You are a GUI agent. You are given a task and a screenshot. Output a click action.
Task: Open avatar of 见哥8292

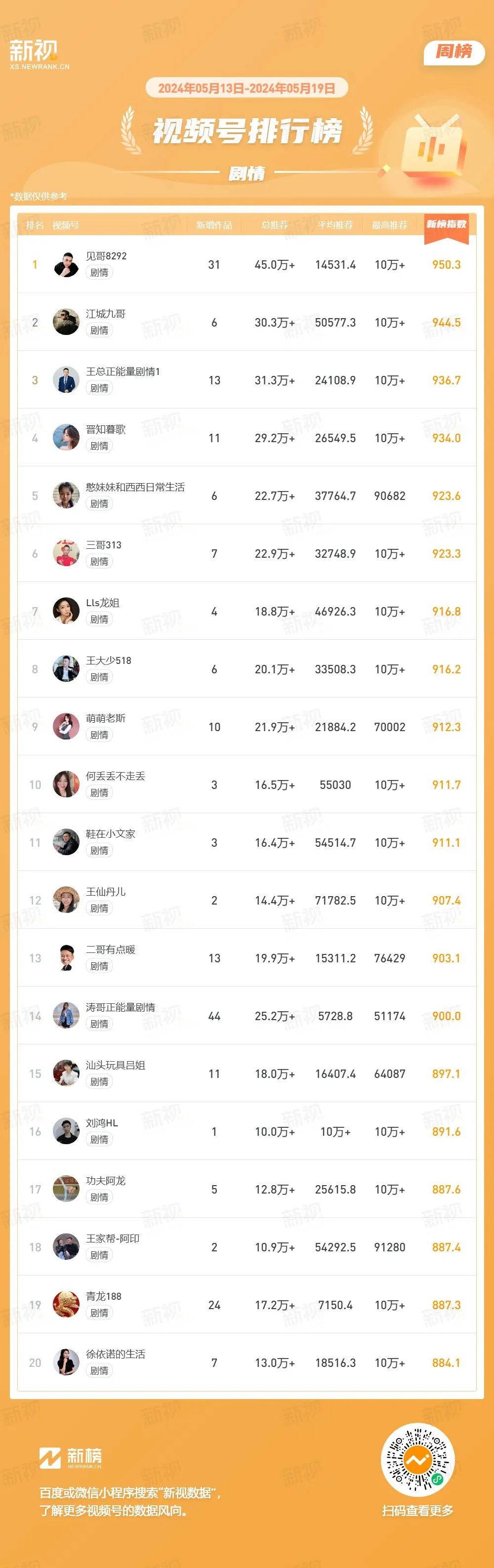point(66,264)
